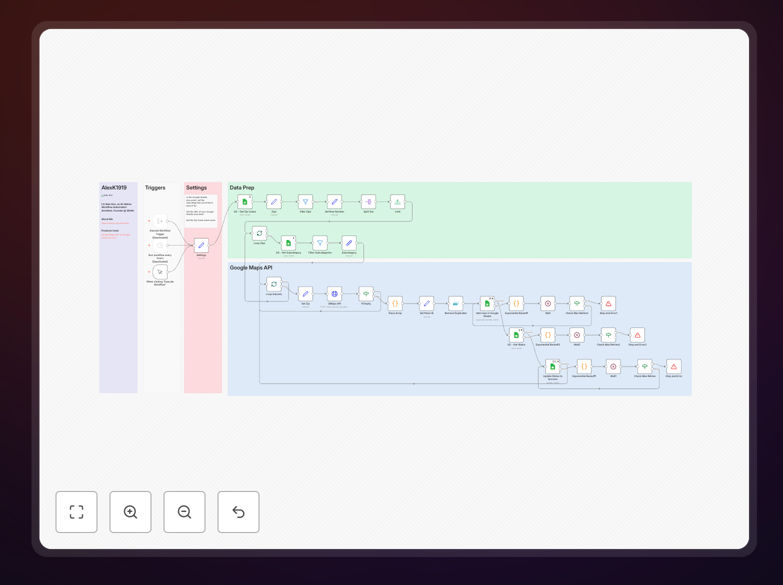Select the Exponential Backoff code node in top retry chain
The height and width of the screenshot is (585, 783).
point(516,303)
